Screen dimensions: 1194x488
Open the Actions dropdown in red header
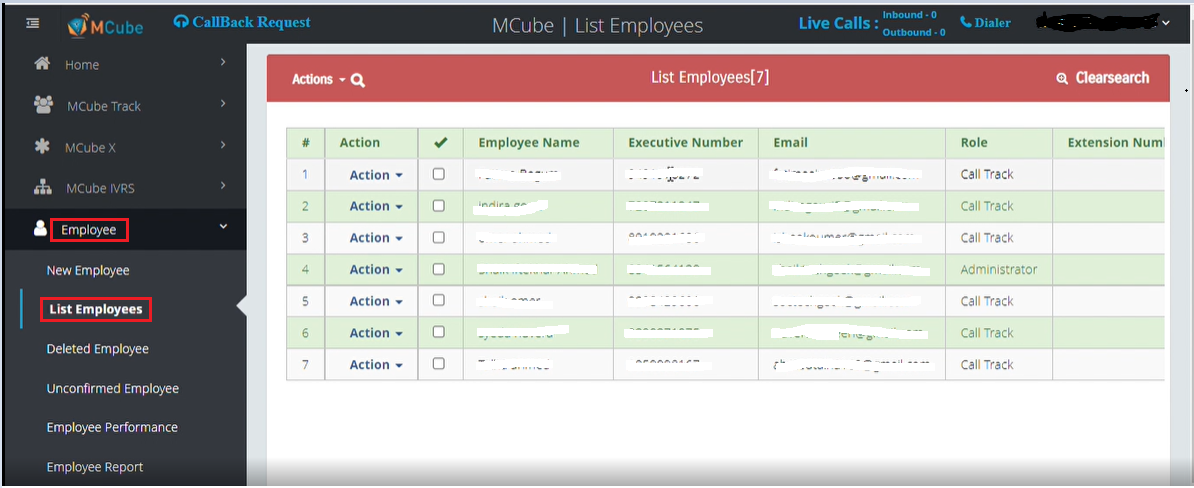[x=318, y=79]
